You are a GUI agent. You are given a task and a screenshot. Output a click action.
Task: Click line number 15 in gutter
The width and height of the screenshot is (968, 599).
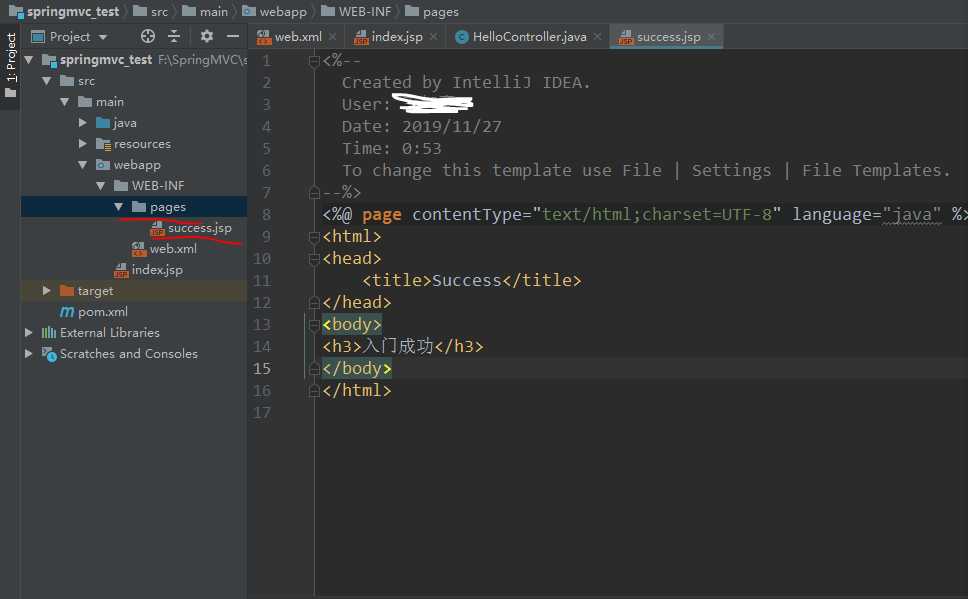262,369
